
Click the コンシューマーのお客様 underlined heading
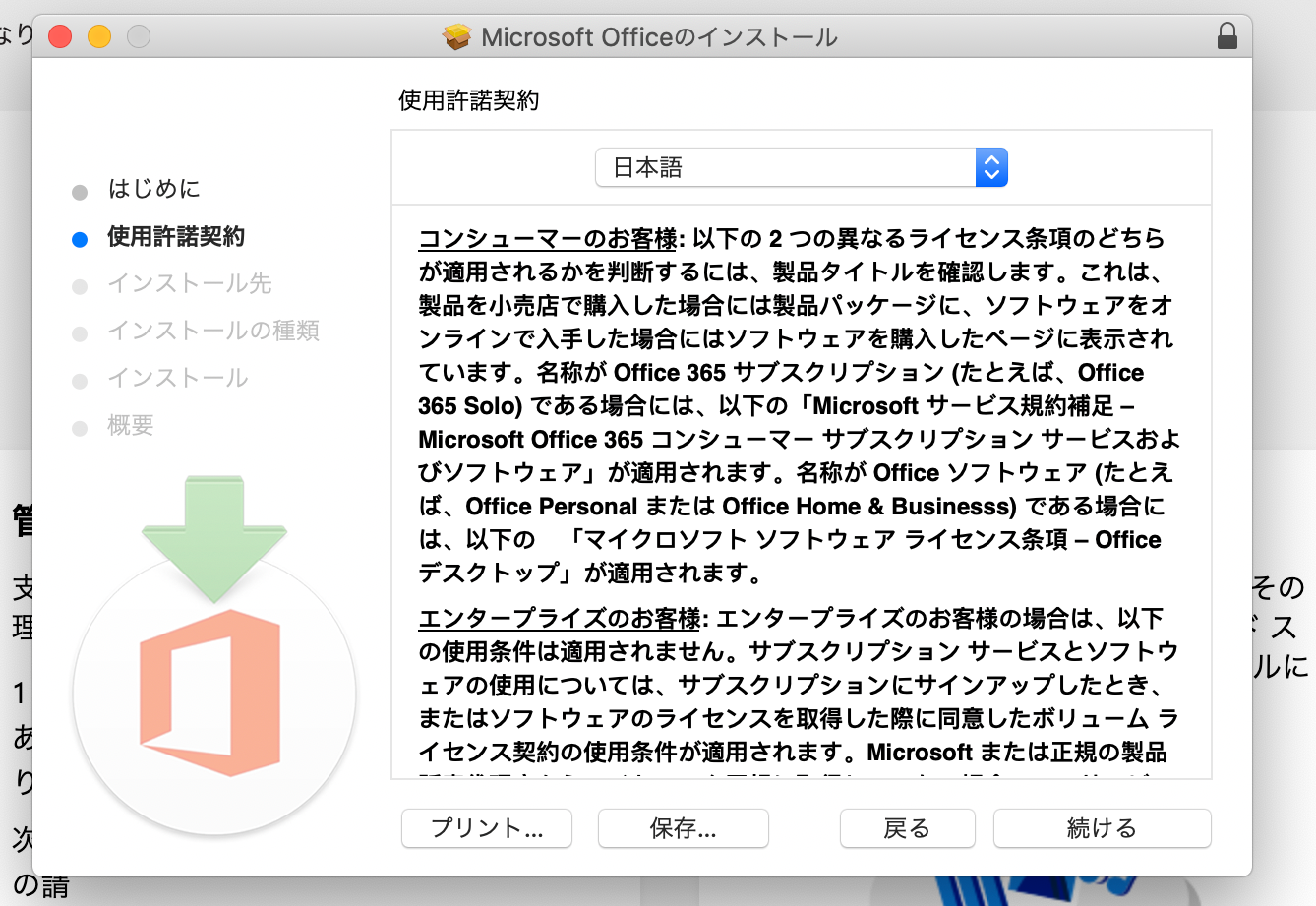[548, 239]
